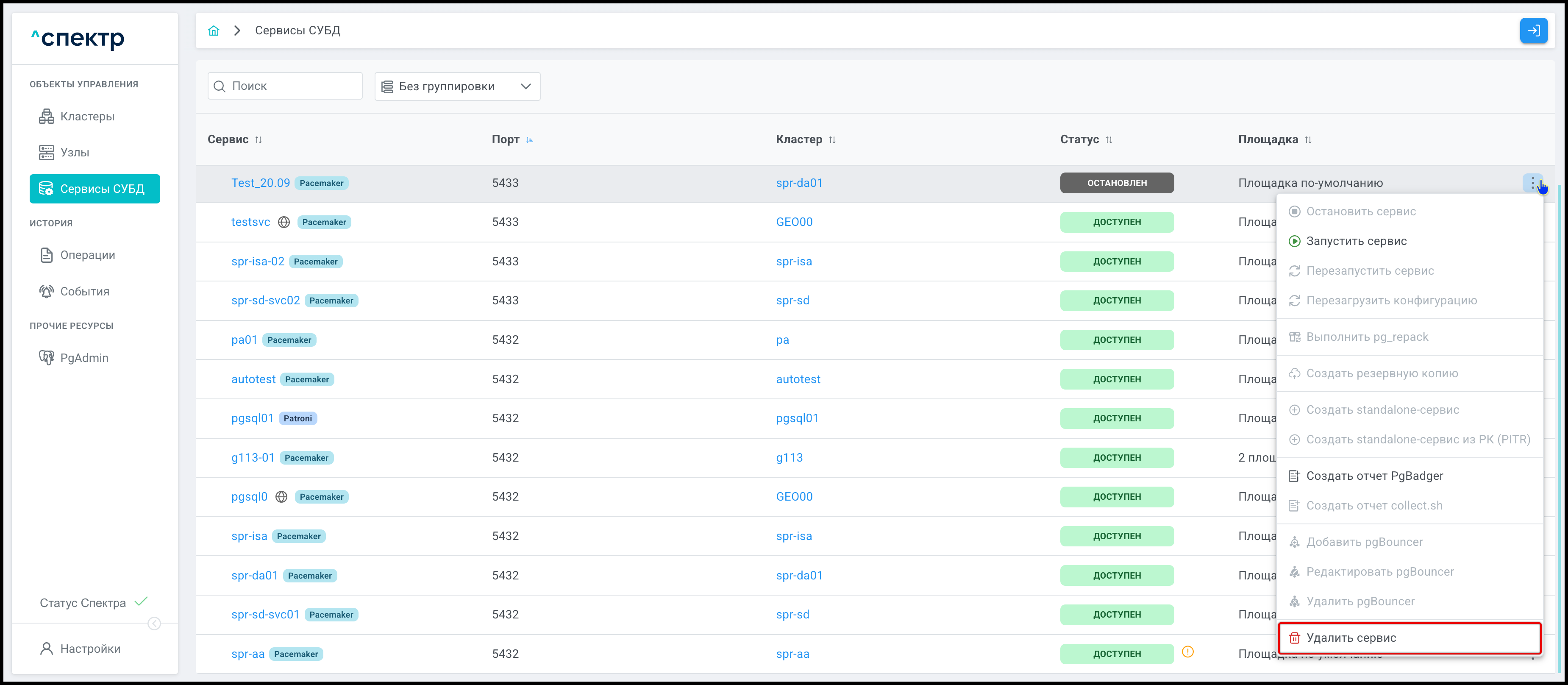1568x685 pixels.
Task: Sort by Кластер column arrows
Action: [832, 140]
